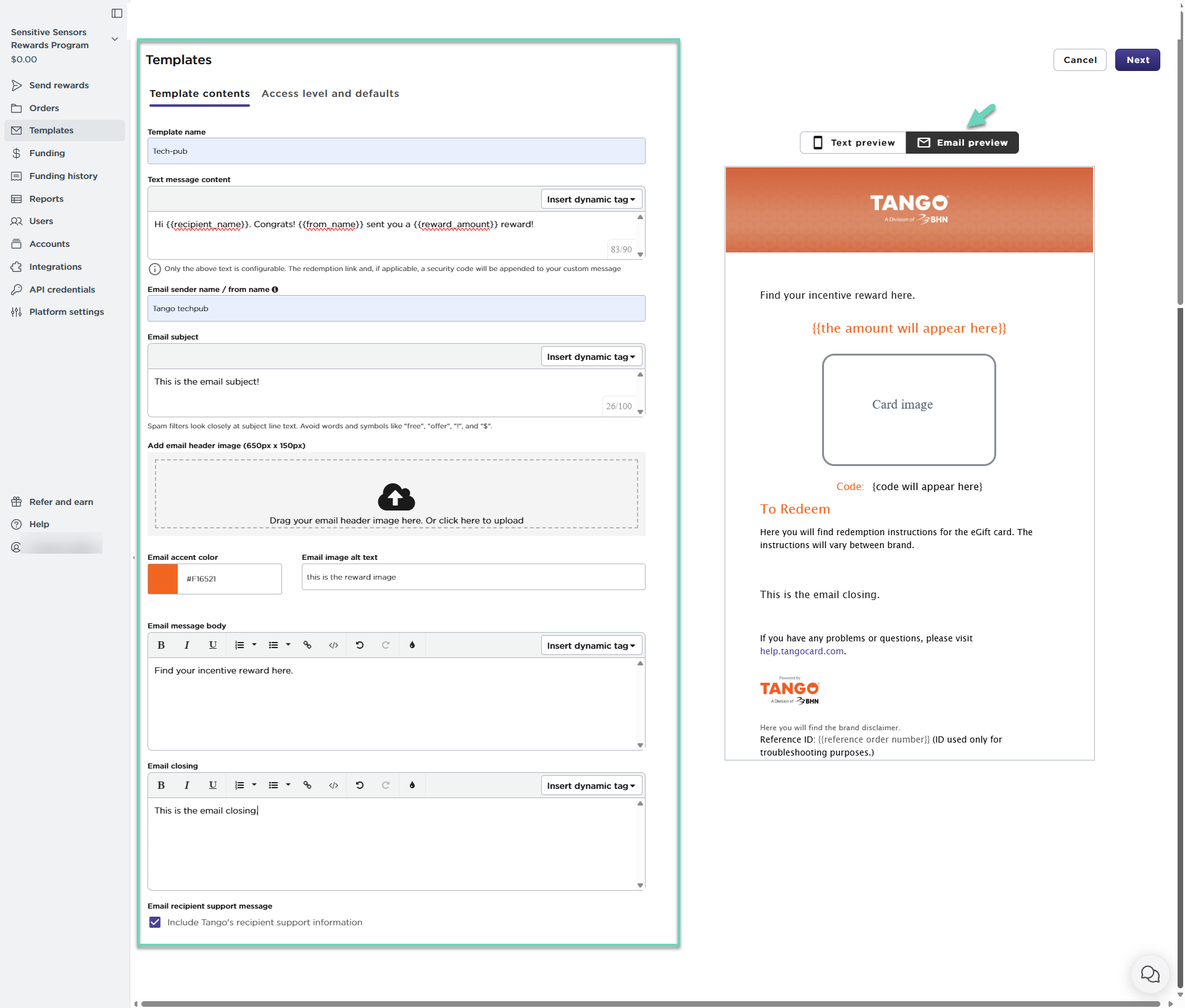Click undo icon in Email message body toolbar
Screen dimensions: 1185x1008
pos(360,645)
